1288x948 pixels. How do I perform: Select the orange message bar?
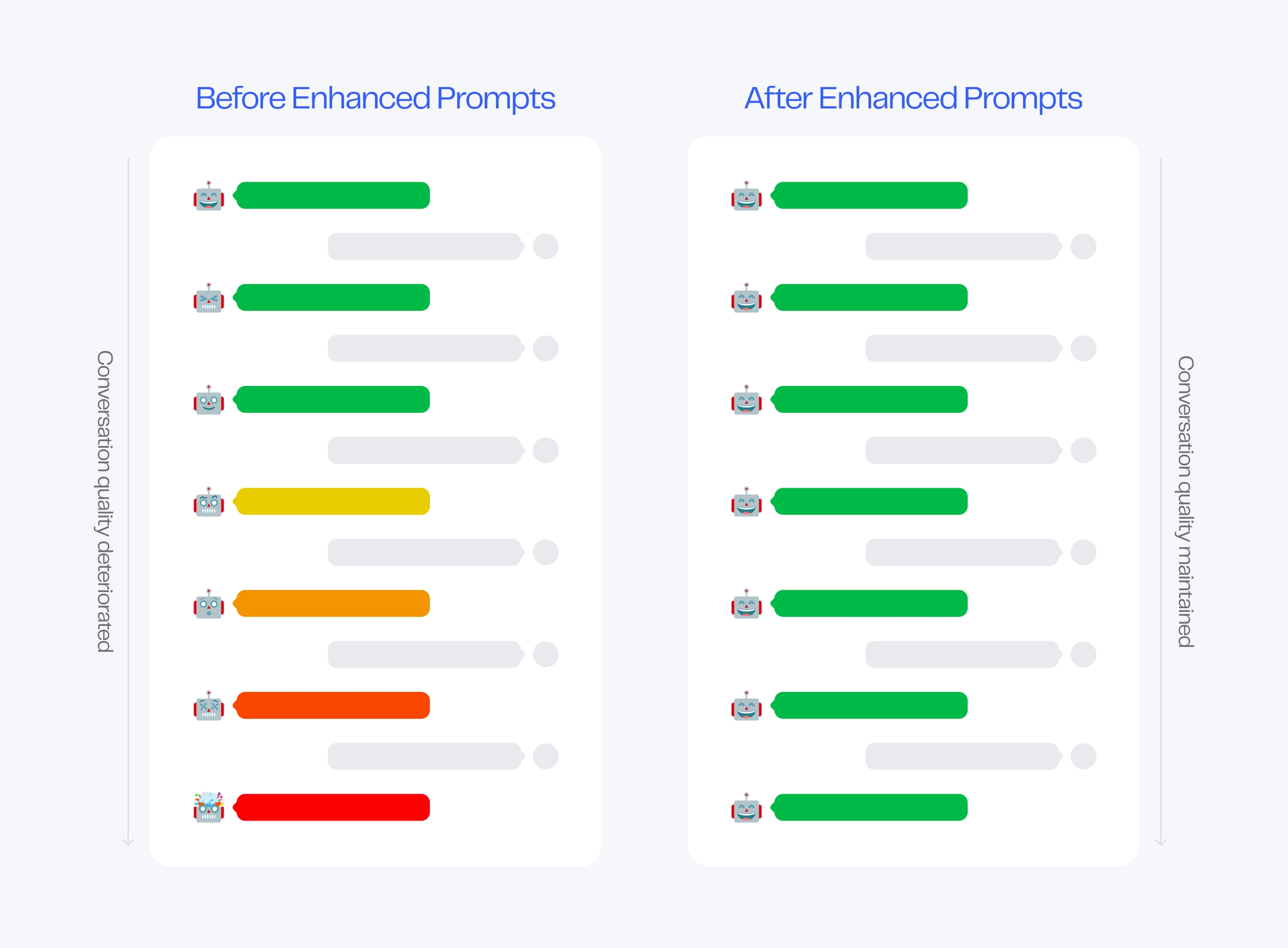(333, 603)
